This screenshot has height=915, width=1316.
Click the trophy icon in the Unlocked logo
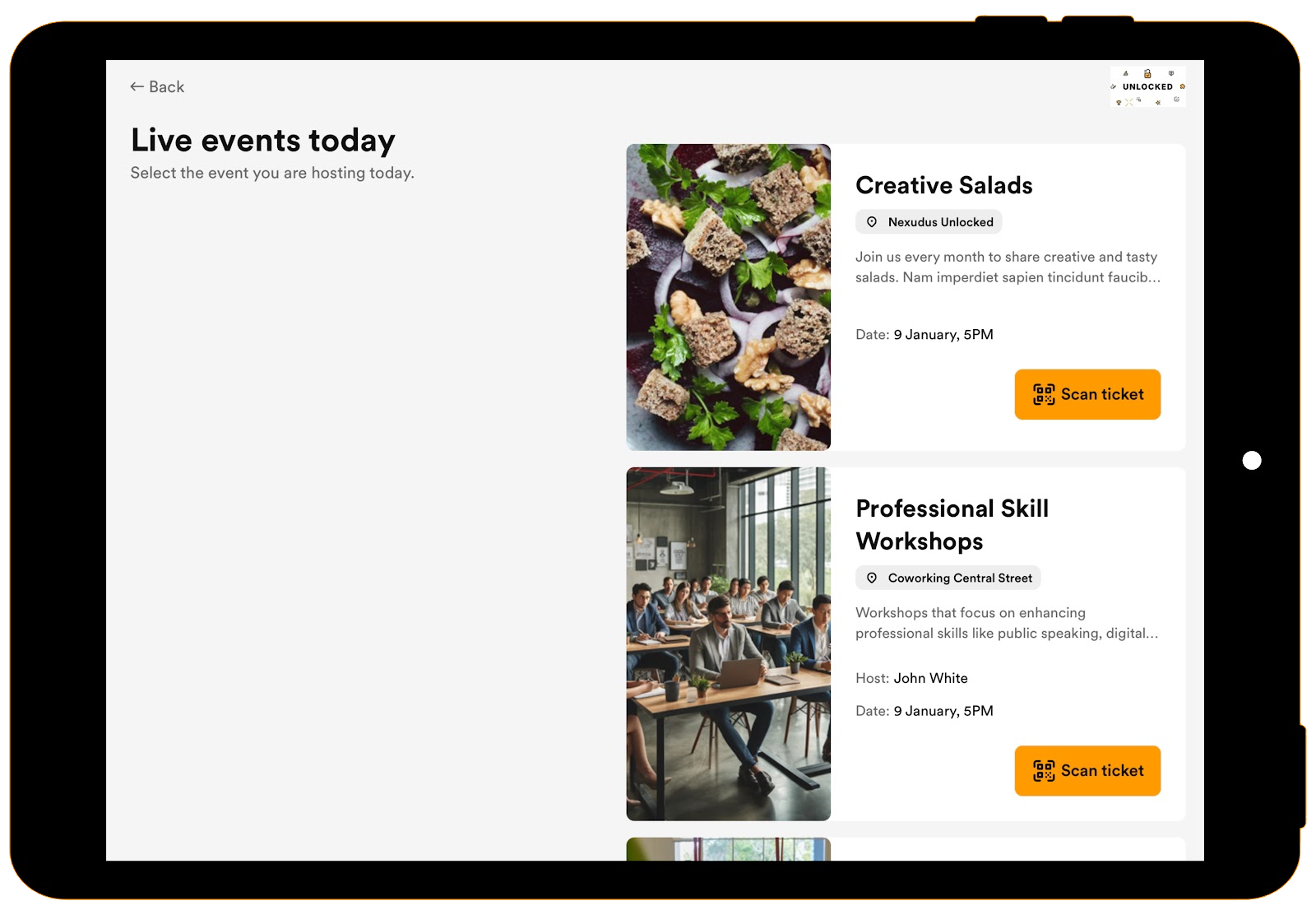(1119, 102)
